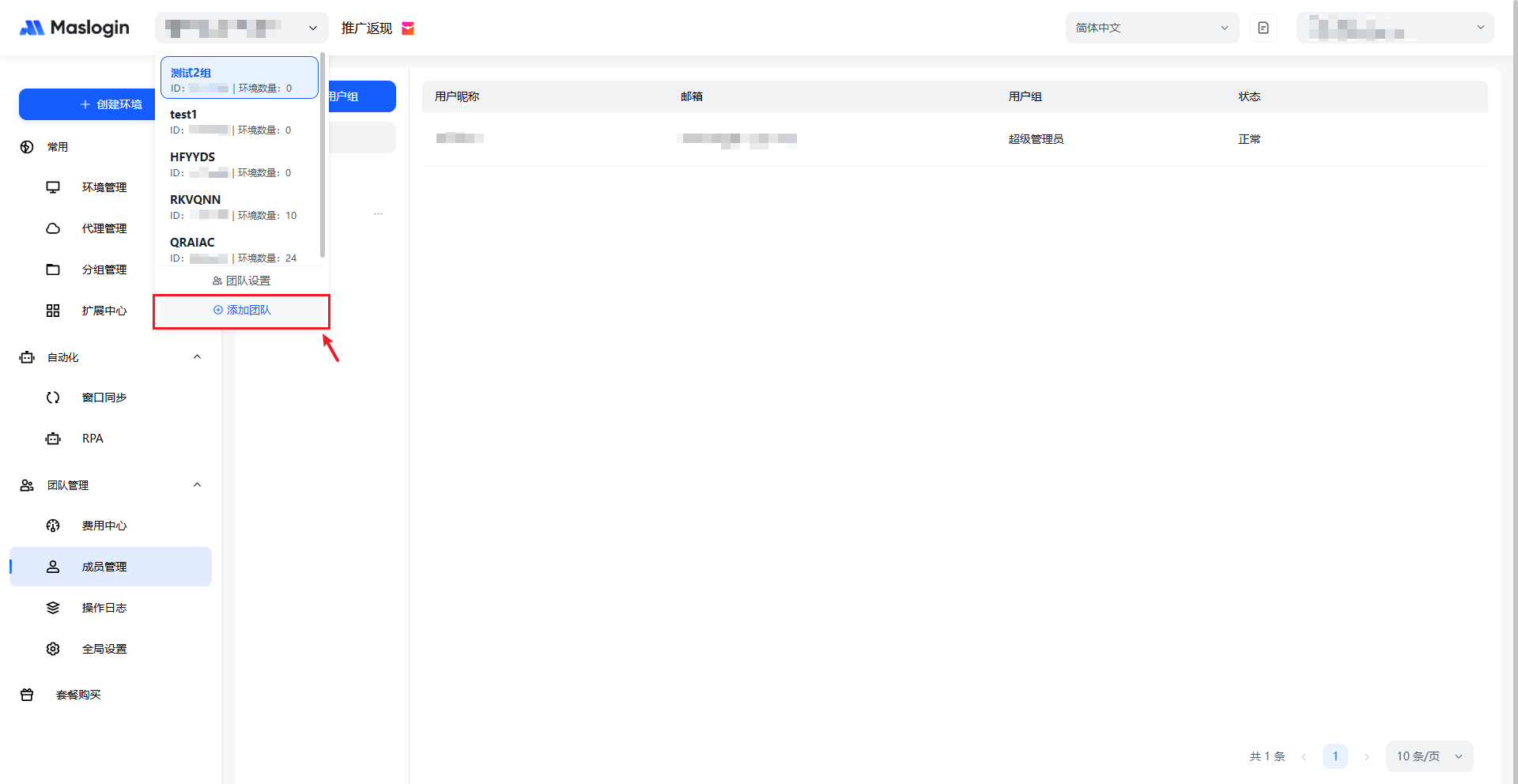1518x784 pixels.
Task: Click the RPA robot icon
Action: (x=53, y=439)
